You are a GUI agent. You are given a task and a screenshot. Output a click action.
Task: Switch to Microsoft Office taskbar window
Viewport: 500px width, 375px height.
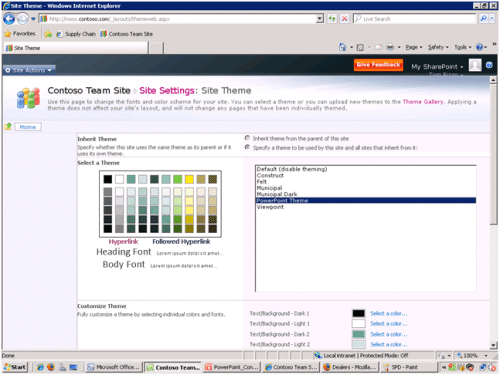[113, 367]
